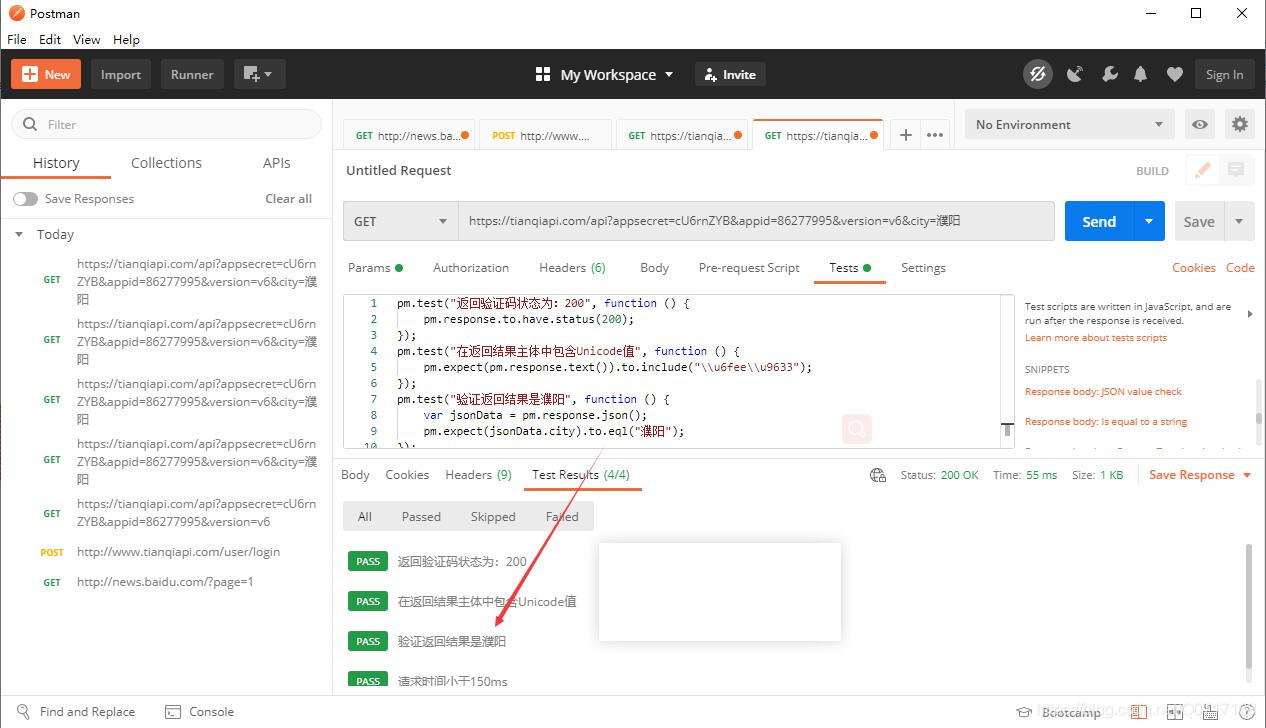1266x728 pixels.
Task: Open the Authorization tab
Action: pyautogui.click(x=471, y=268)
